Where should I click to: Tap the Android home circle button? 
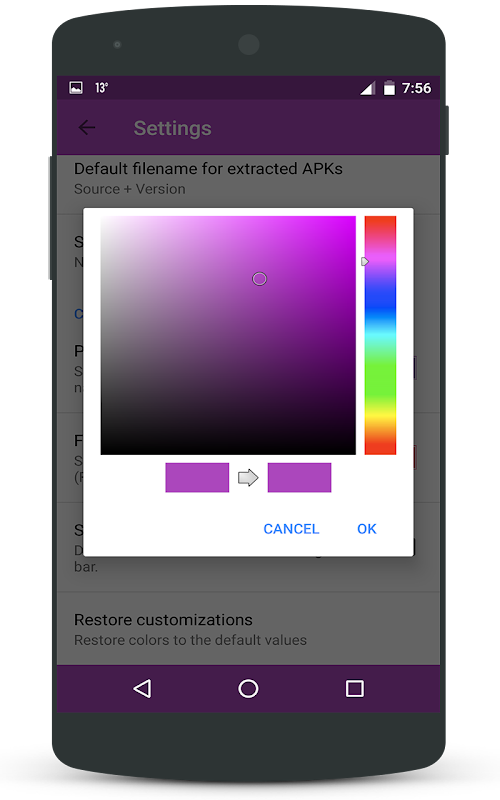click(x=248, y=688)
